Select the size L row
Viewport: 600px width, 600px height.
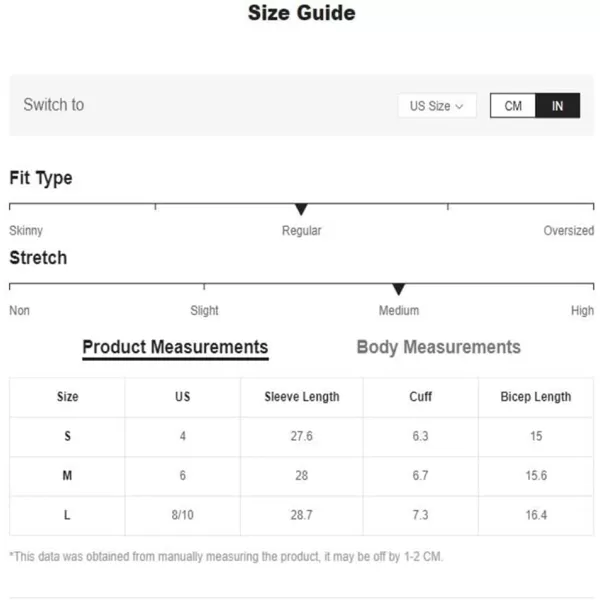click(67, 515)
